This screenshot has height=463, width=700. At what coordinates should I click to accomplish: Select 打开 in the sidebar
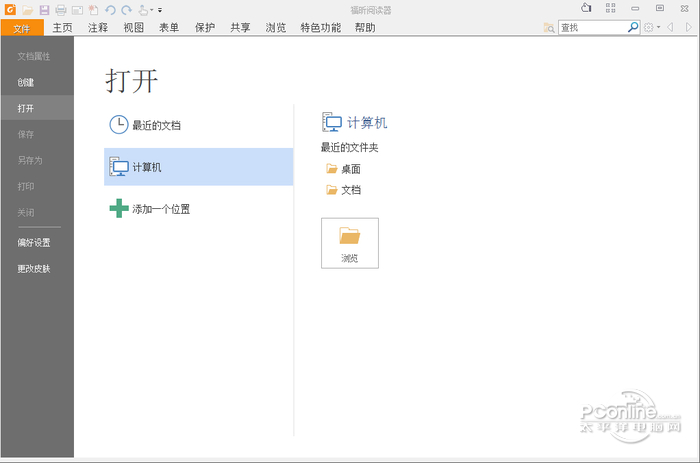pos(38,108)
